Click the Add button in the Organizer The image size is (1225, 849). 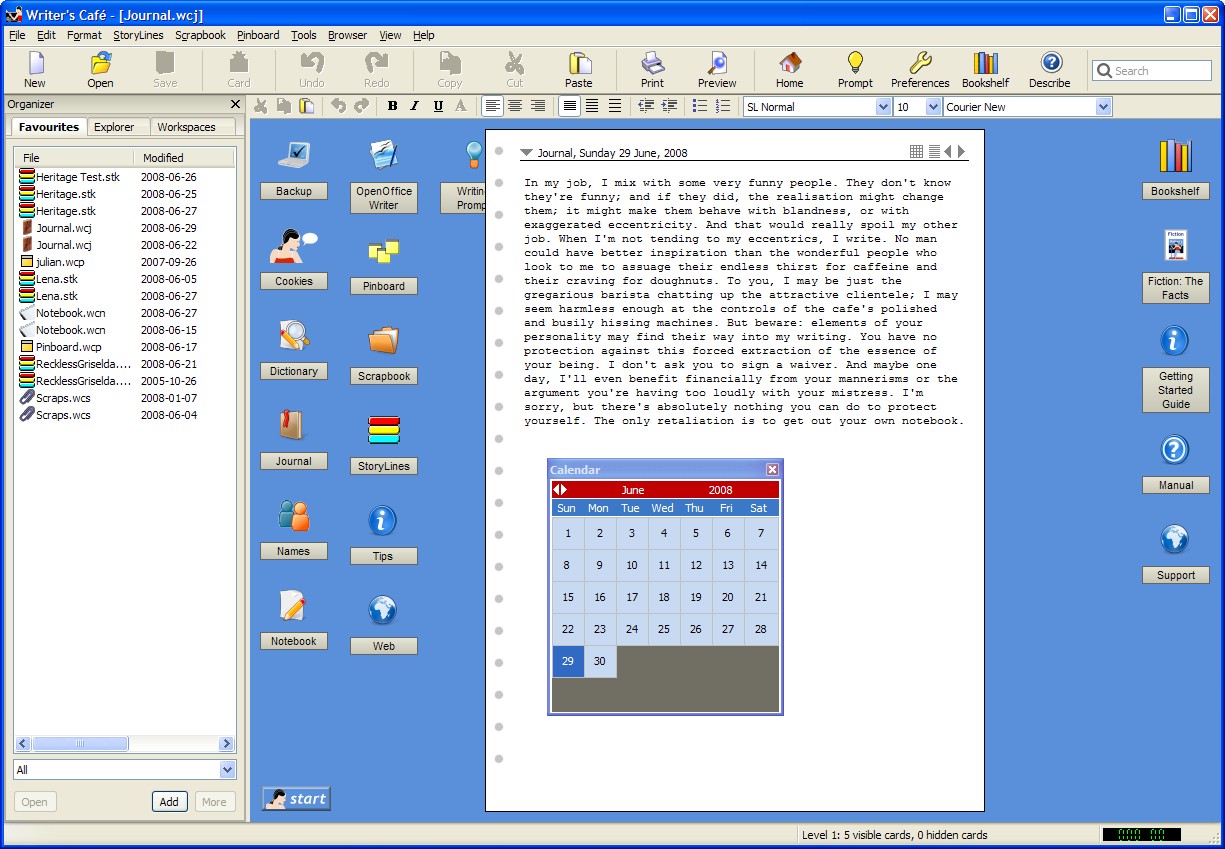pyautogui.click(x=169, y=801)
